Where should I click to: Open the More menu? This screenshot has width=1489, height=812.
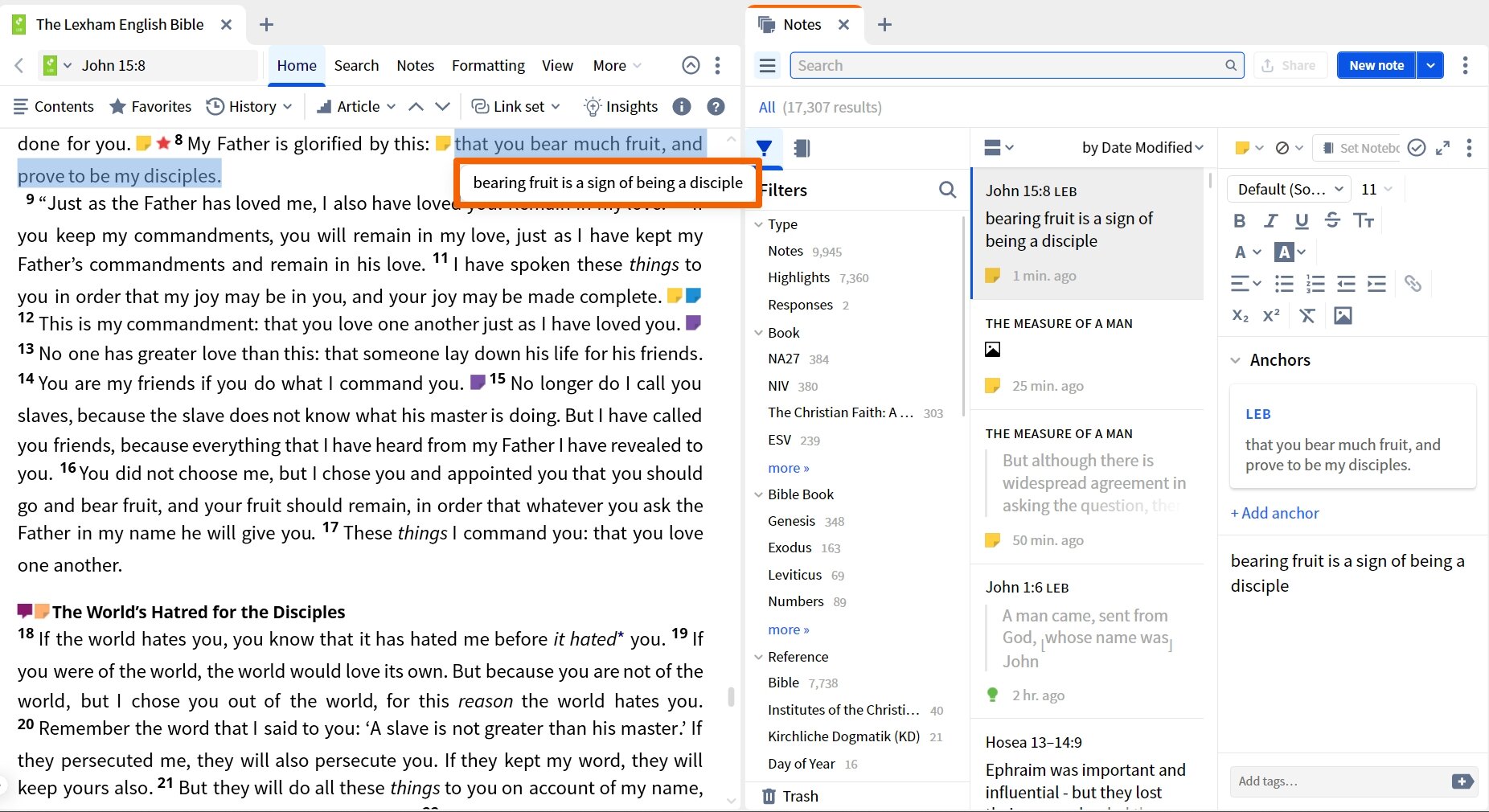(617, 65)
